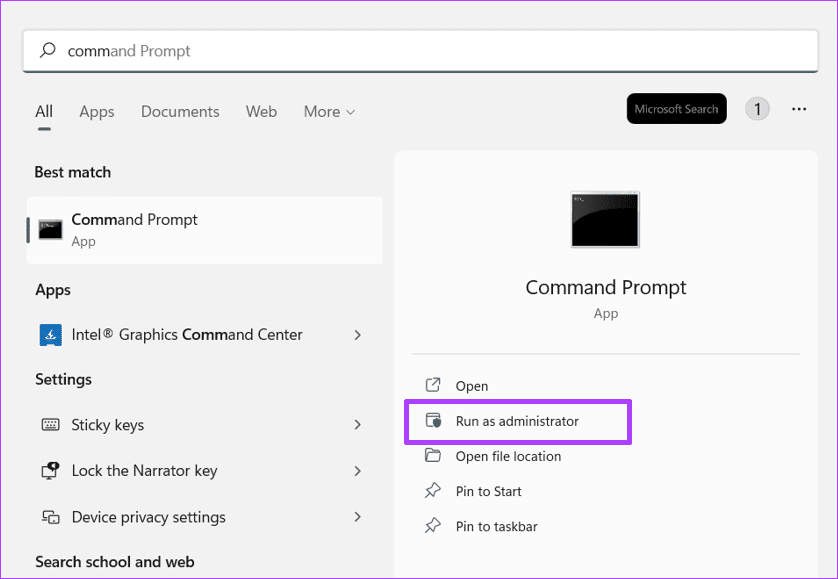This screenshot has width=838, height=579.
Task: Click the Settings section heading
Action: tap(64, 380)
